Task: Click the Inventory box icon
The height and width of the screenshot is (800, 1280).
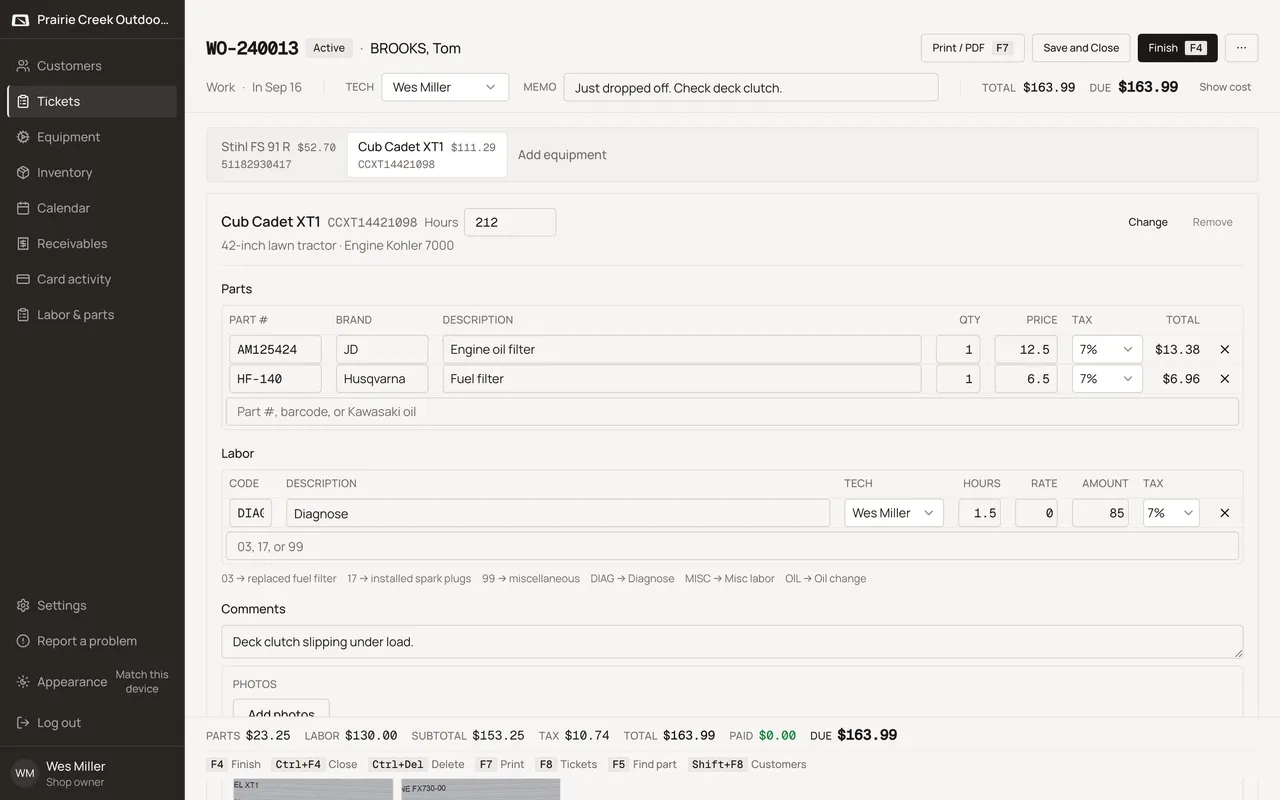Action: point(23,173)
